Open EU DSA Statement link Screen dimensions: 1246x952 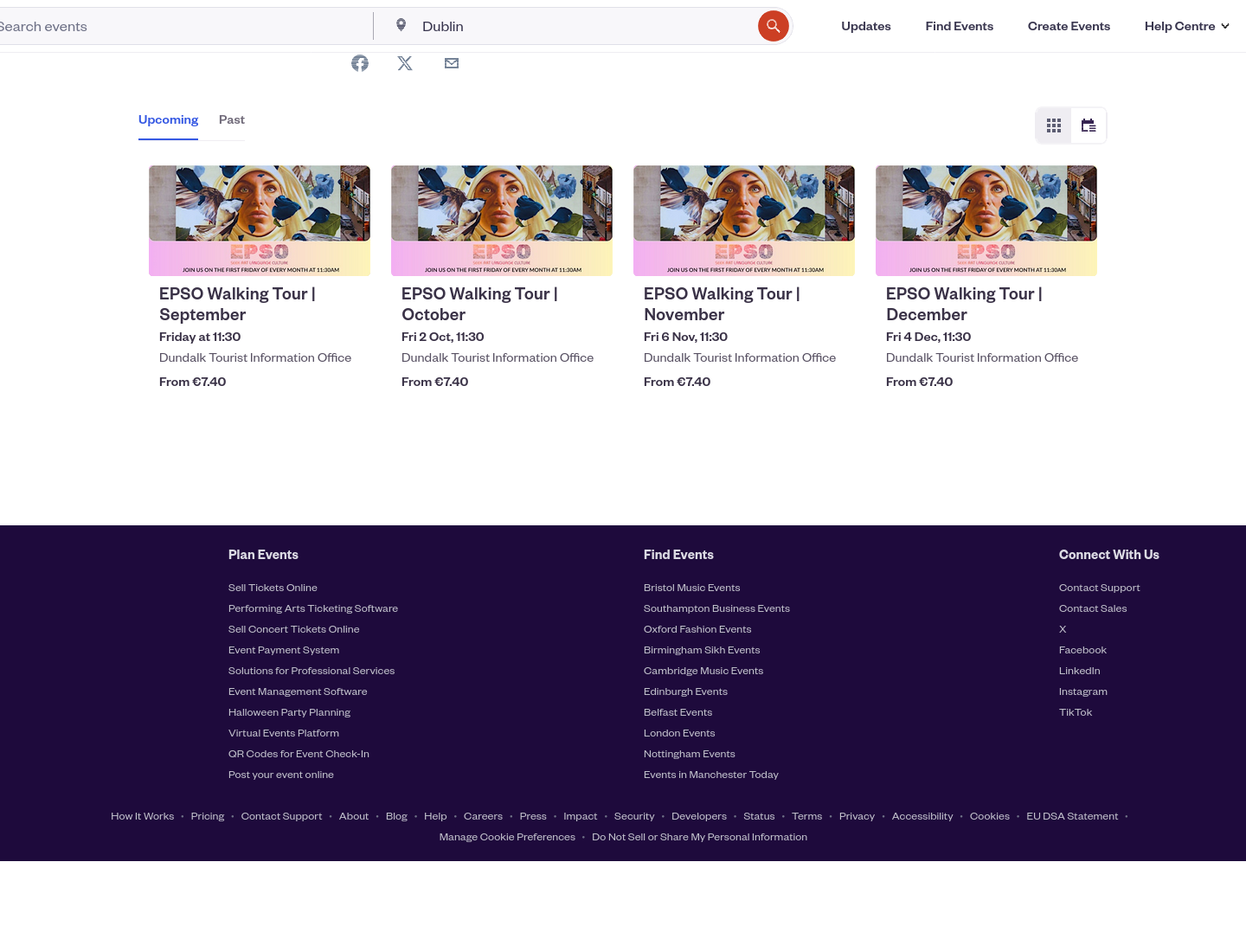click(x=1072, y=816)
